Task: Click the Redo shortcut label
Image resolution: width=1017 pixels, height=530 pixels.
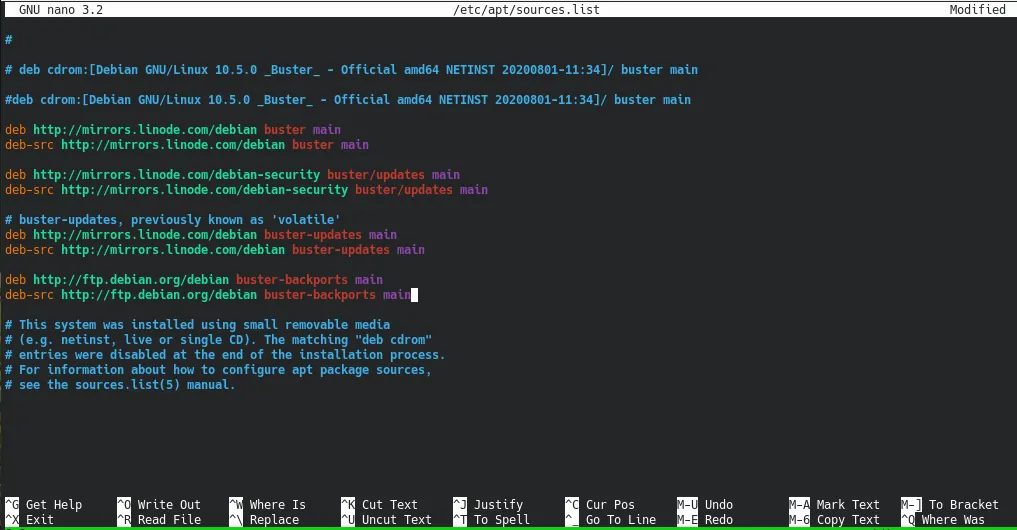Action: (719, 520)
